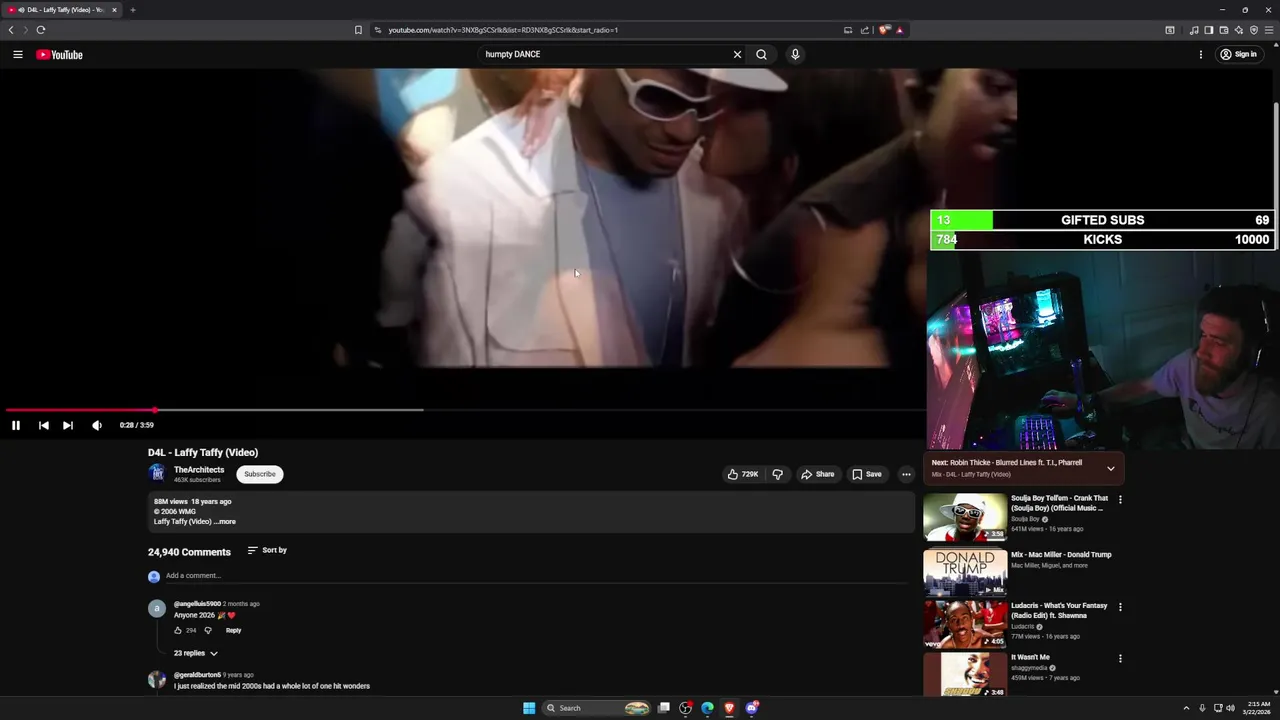Open options for It Wasn't Me
1280x720 pixels.
coord(1120,658)
